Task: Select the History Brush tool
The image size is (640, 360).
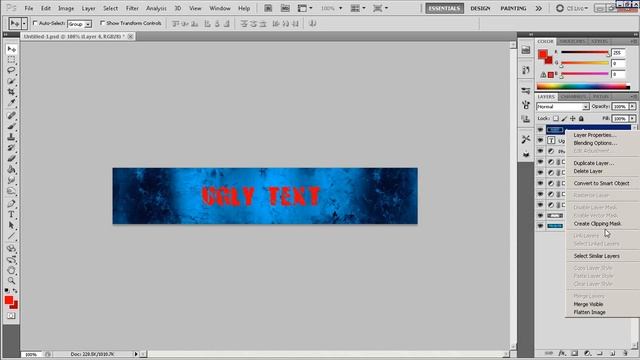Action: point(11,148)
